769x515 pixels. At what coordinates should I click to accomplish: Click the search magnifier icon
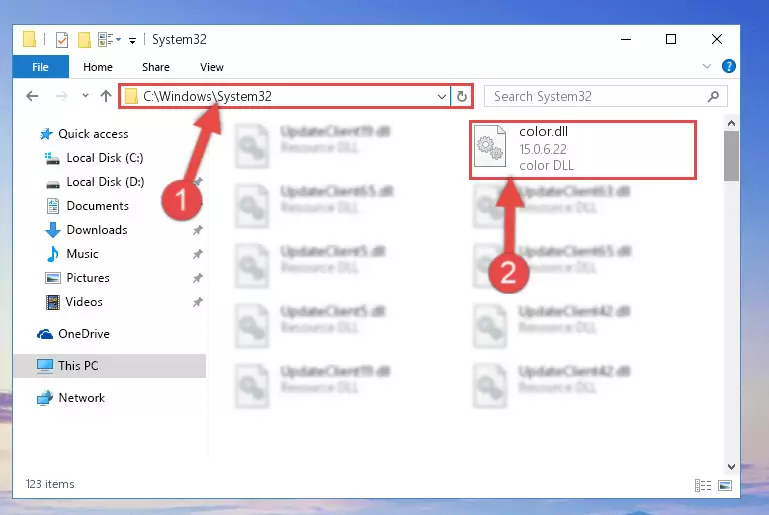coord(714,97)
